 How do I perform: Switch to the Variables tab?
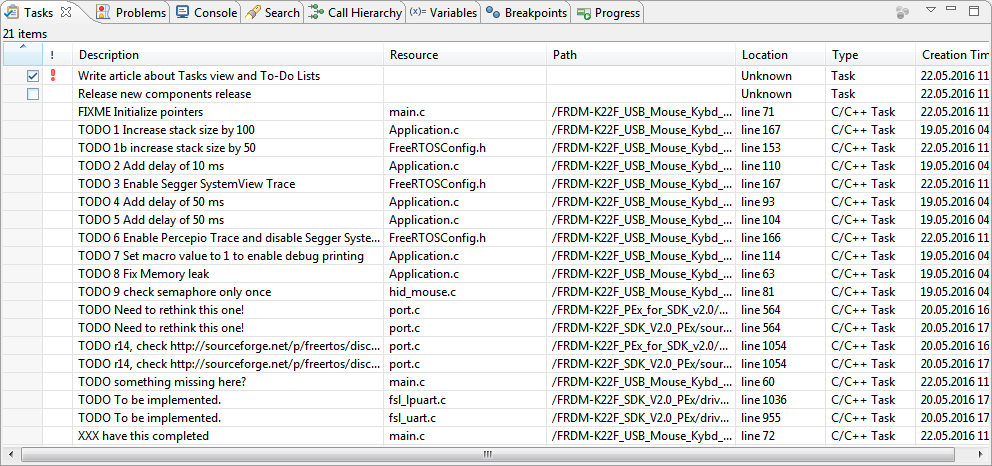[444, 12]
